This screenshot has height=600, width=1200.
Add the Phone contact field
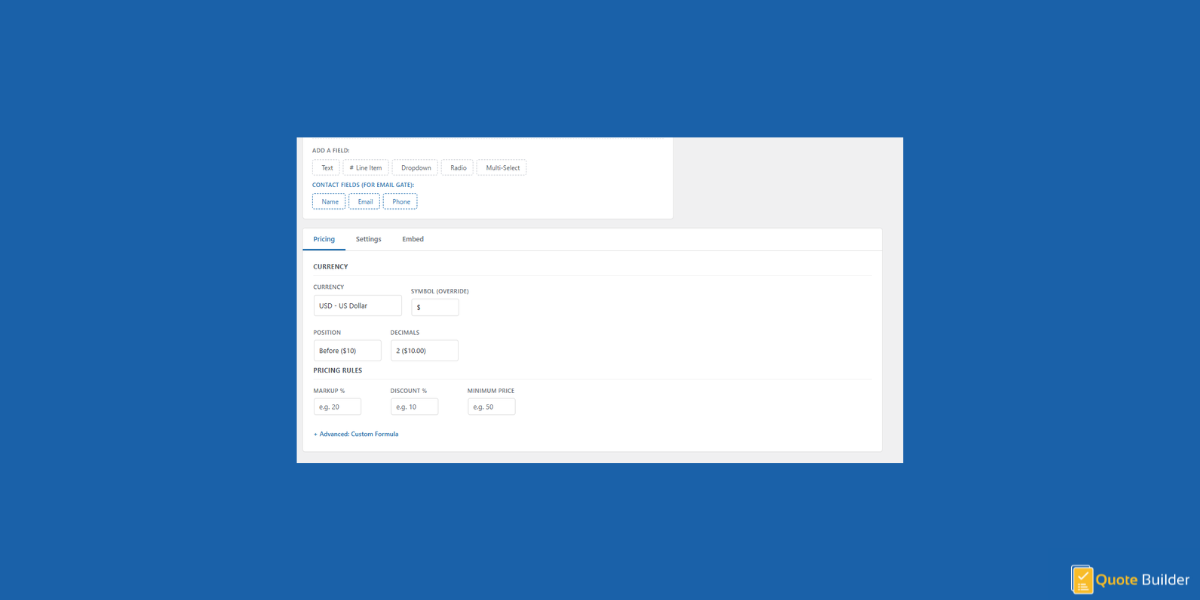coord(400,201)
